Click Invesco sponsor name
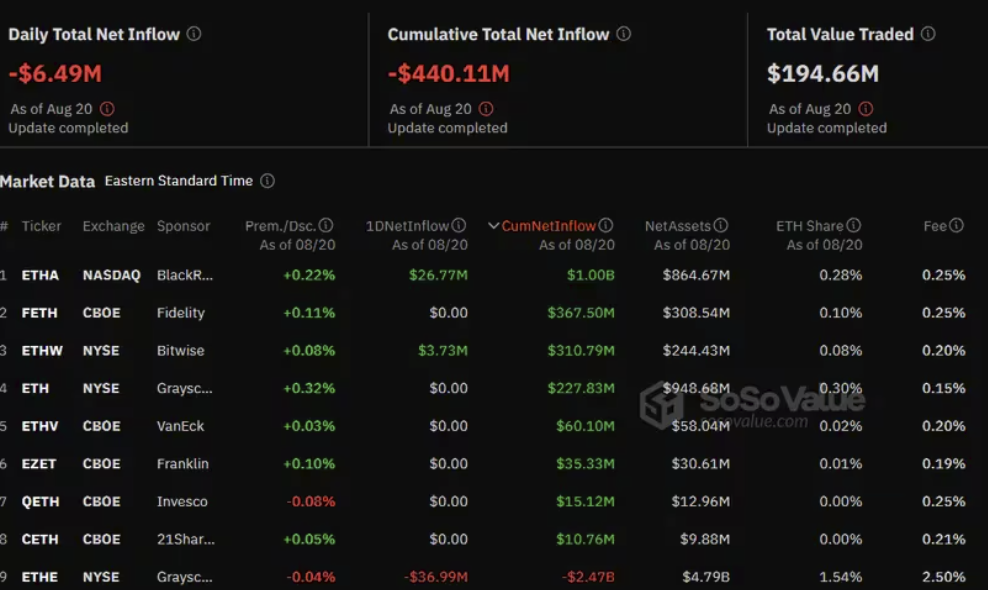988x590 pixels. (182, 502)
